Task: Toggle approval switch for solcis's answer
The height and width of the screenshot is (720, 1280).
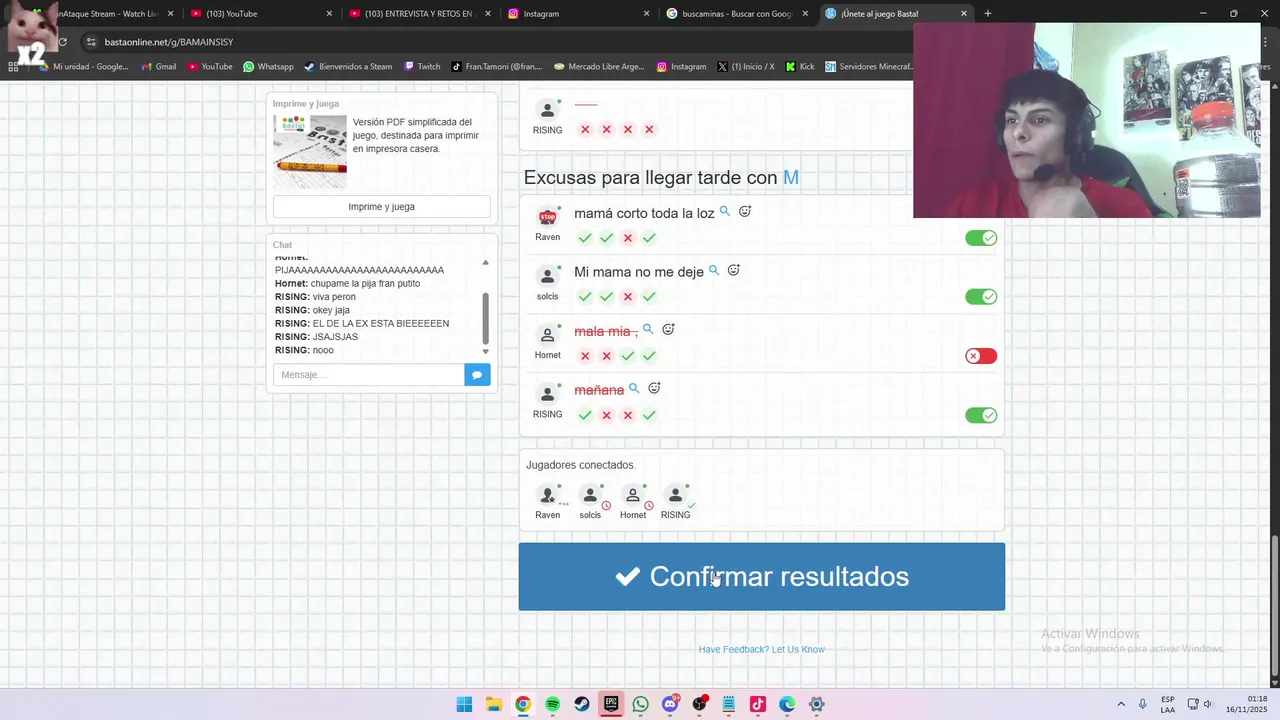Action: [981, 297]
